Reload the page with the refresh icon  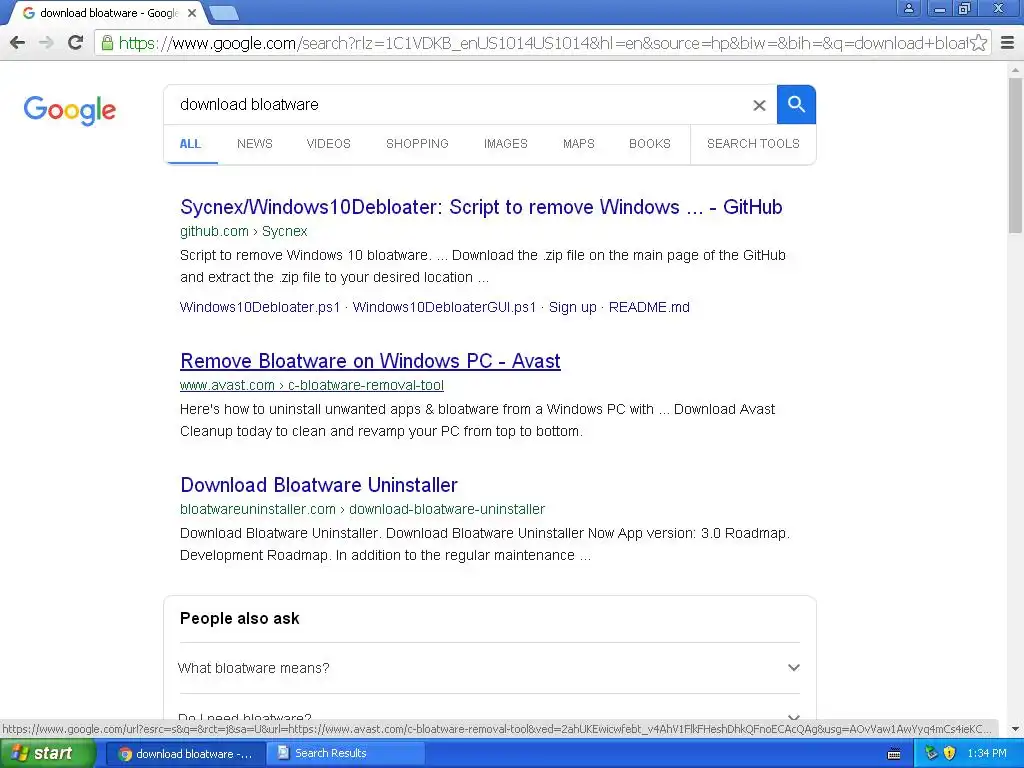pos(76,43)
